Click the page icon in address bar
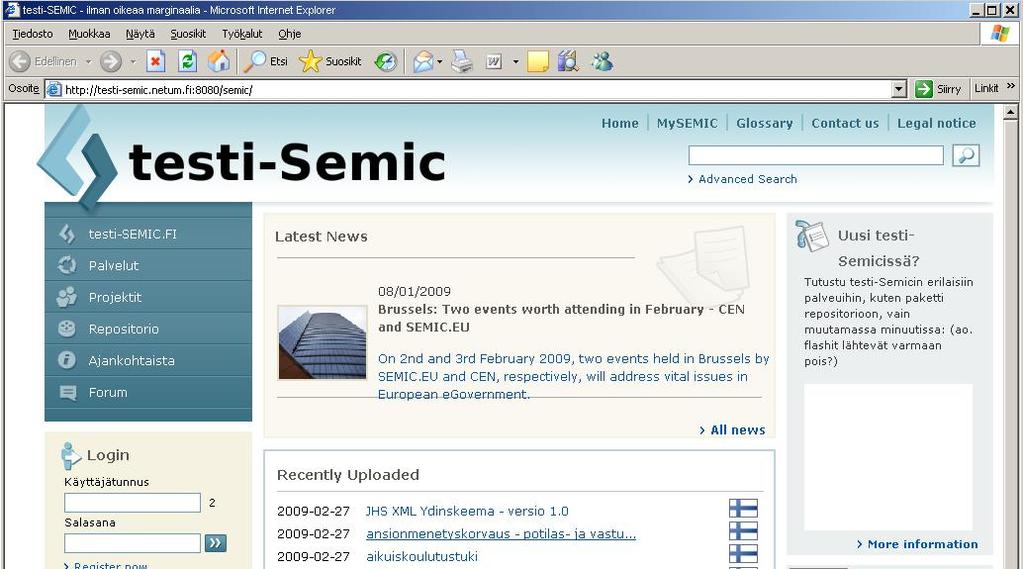This screenshot has width=1023, height=569. pyautogui.click(x=54, y=89)
